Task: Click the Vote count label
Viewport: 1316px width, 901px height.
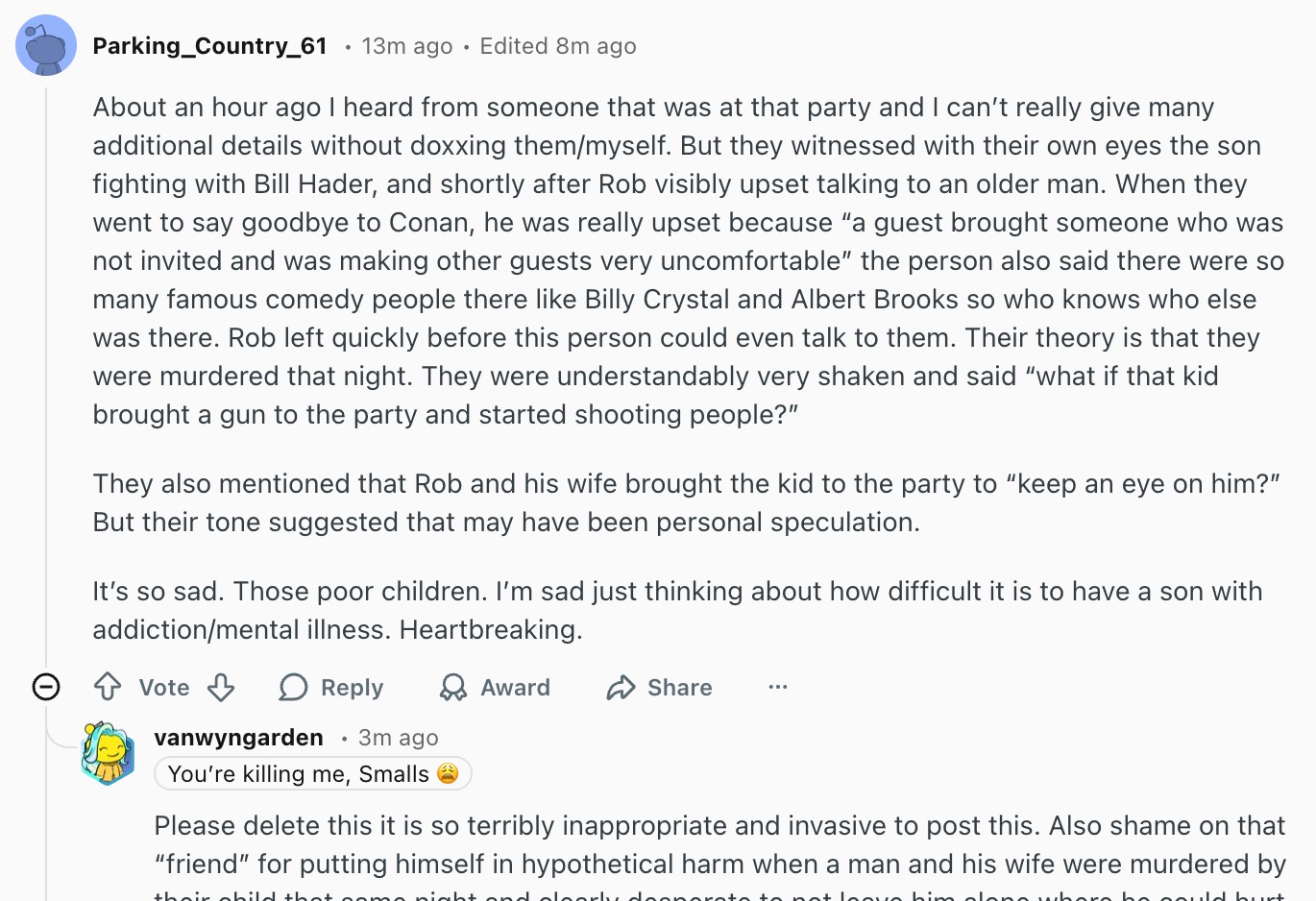Action: click(164, 688)
